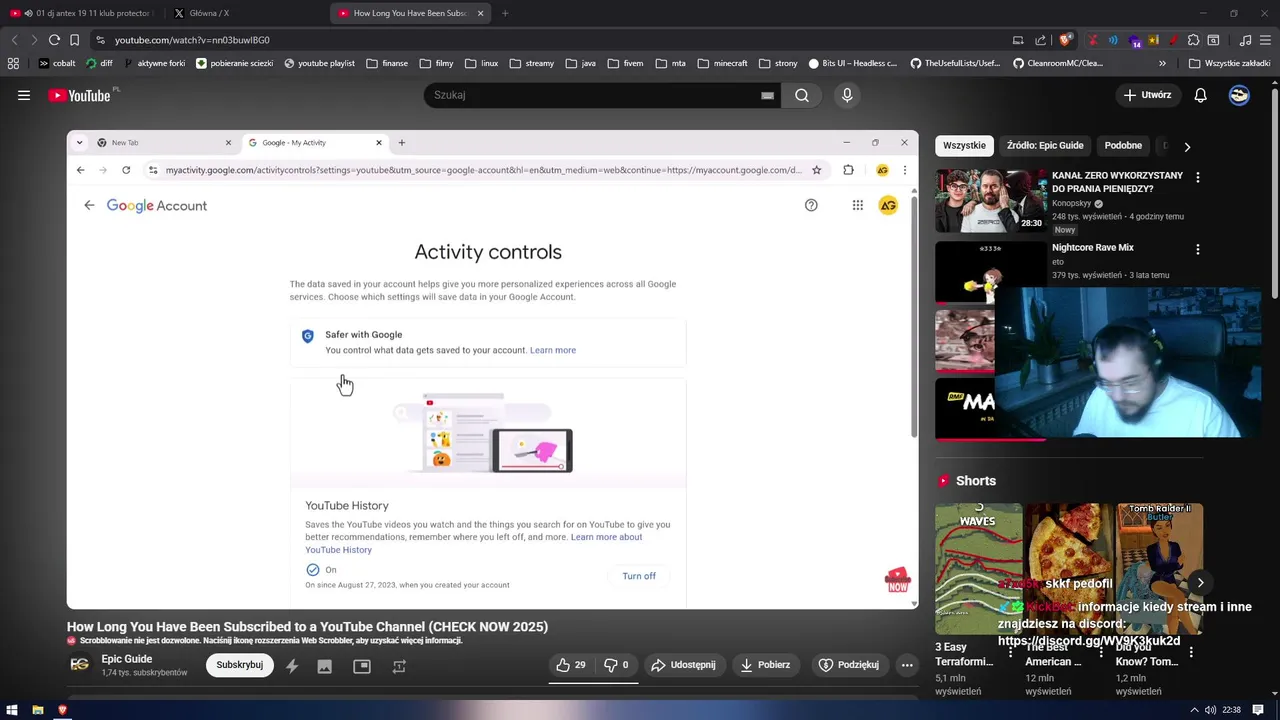Open the YouTube hamburger guide menu
The height and width of the screenshot is (720, 1280).
24,95
